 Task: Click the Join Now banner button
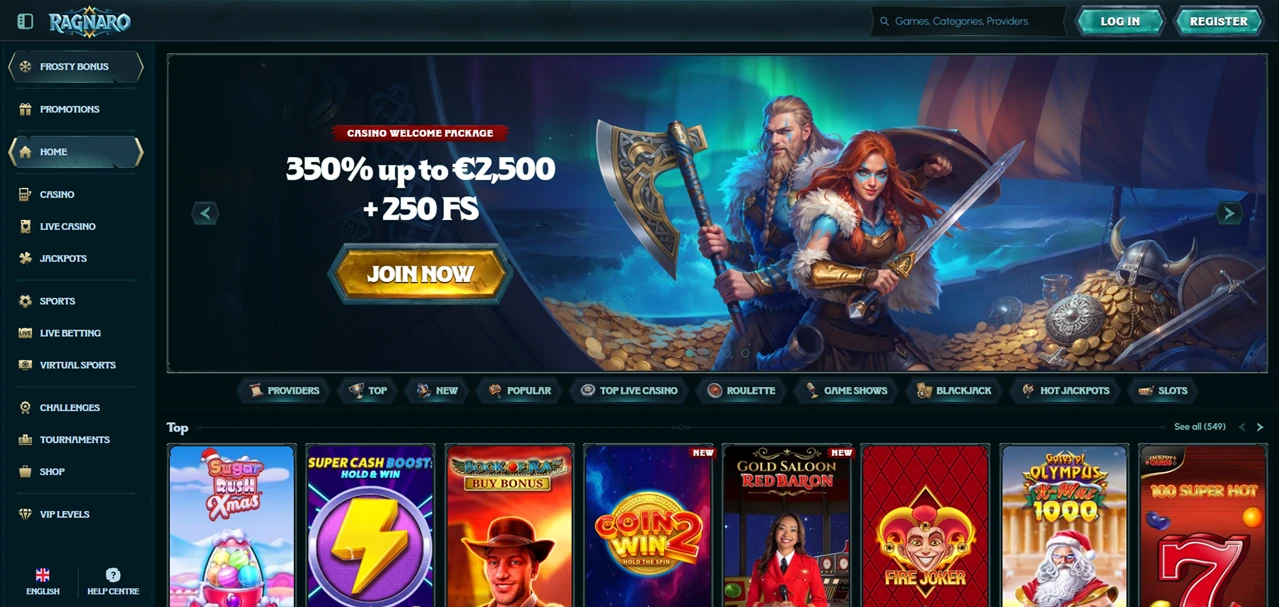coord(420,274)
